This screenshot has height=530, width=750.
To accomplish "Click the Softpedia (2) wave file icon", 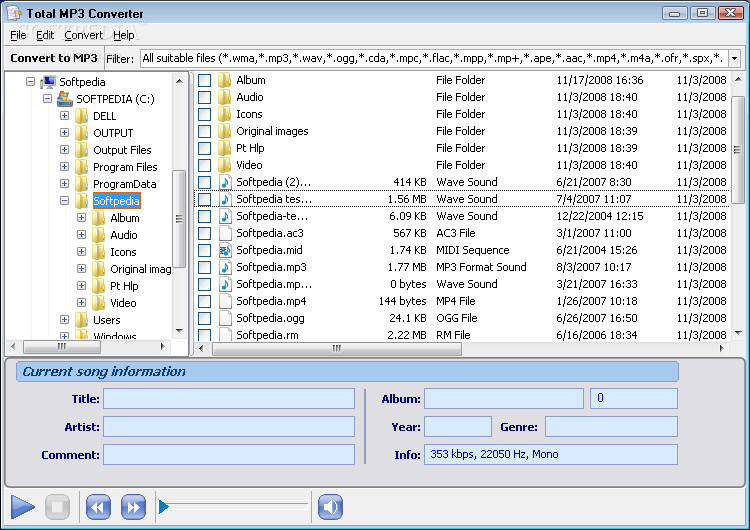I will tap(225, 182).
